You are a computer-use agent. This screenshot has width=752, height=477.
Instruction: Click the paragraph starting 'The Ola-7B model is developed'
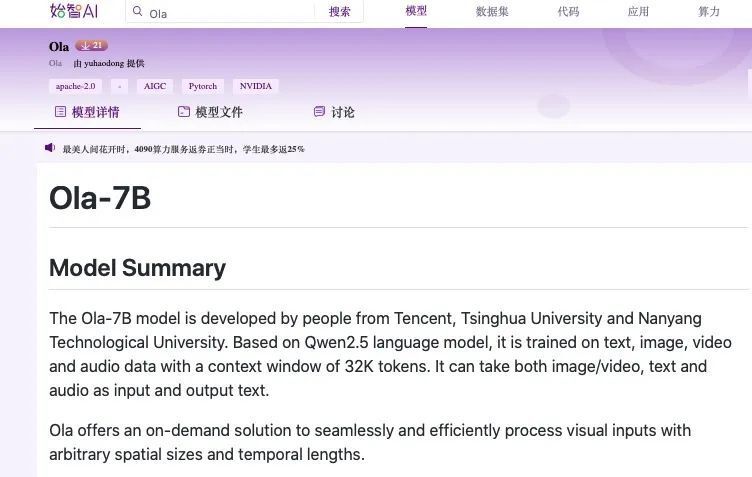[390, 354]
